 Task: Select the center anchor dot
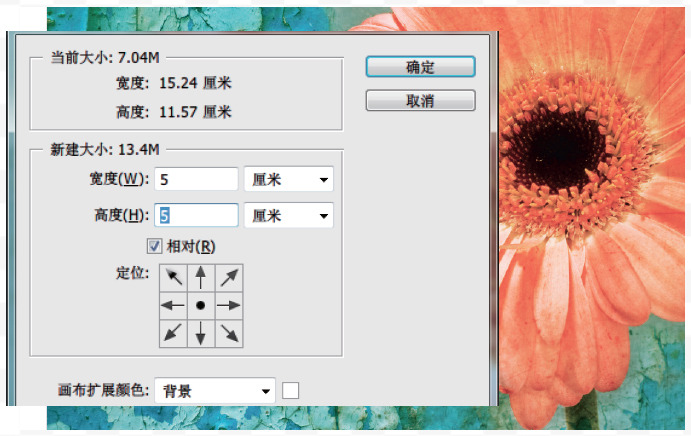(201, 305)
